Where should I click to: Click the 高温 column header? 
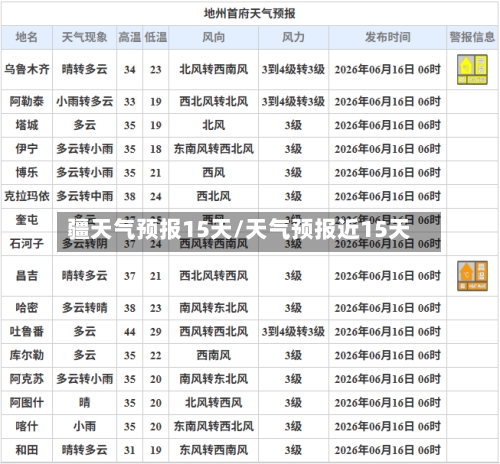(130, 37)
